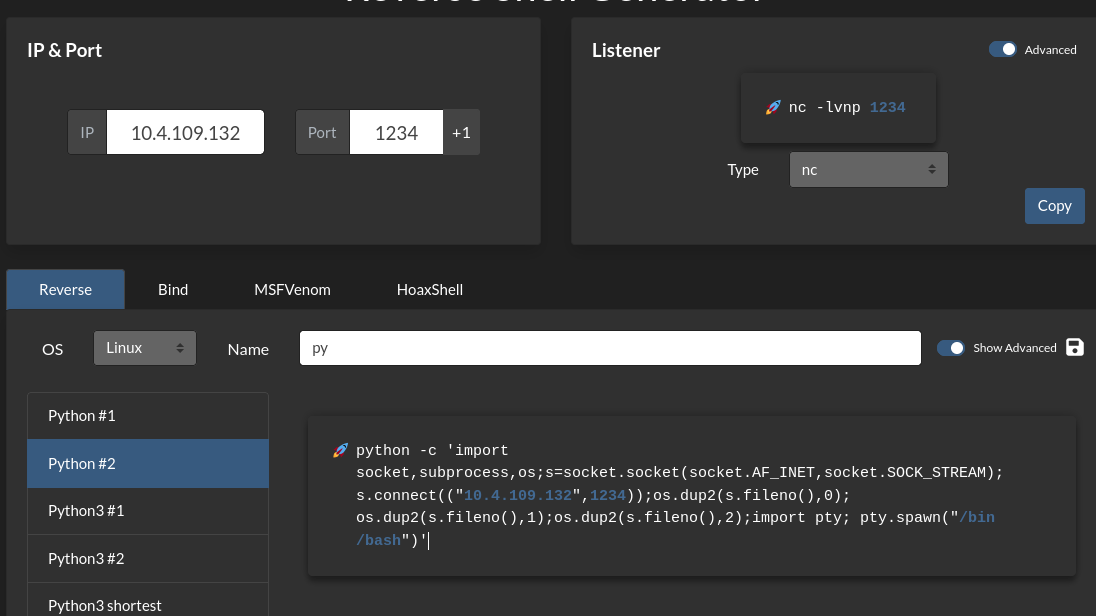1096x616 pixels.
Task: Select the Python3 shortest payload
Action: [x=147, y=601]
